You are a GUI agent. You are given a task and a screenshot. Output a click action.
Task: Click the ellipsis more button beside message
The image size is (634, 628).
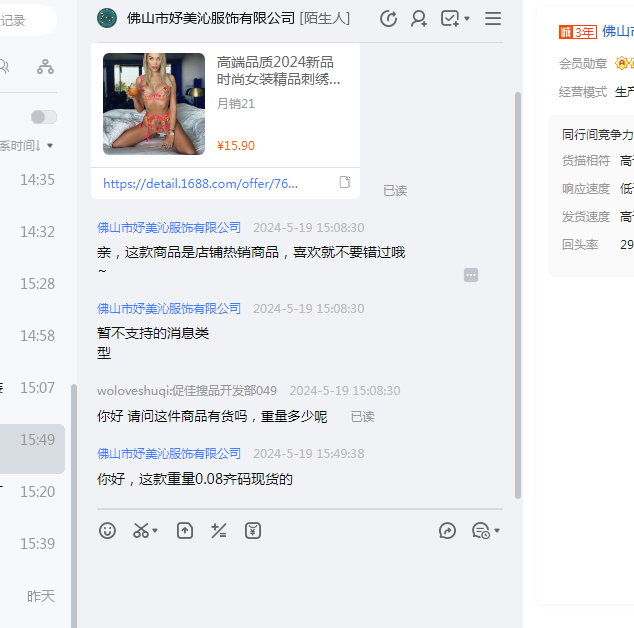(471, 275)
